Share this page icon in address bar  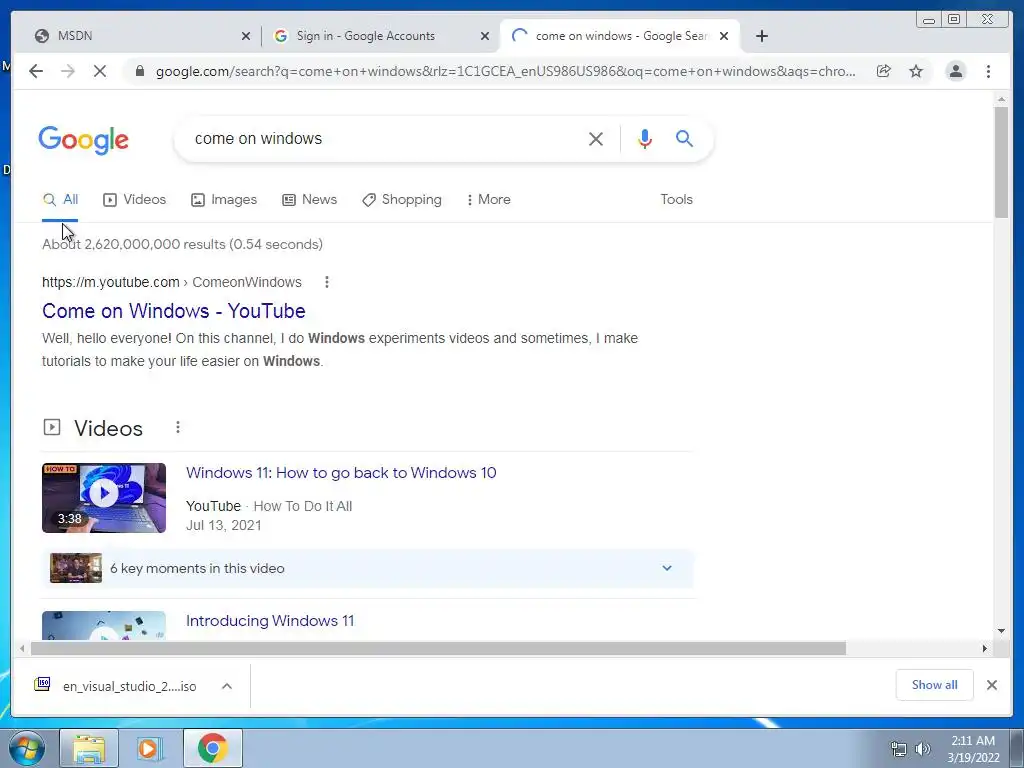click(884, 71)
